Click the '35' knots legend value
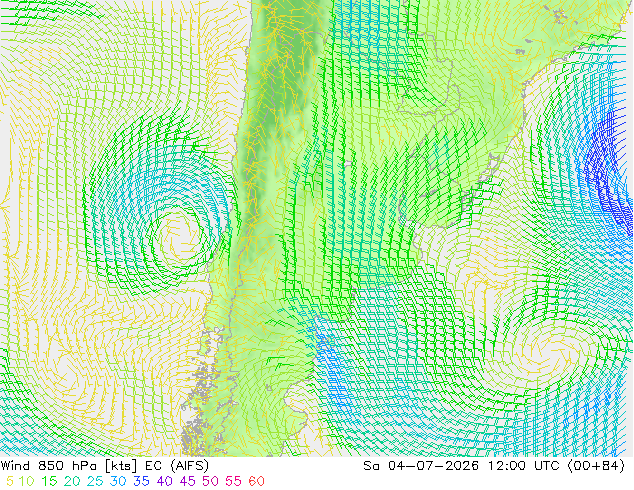 141,481
